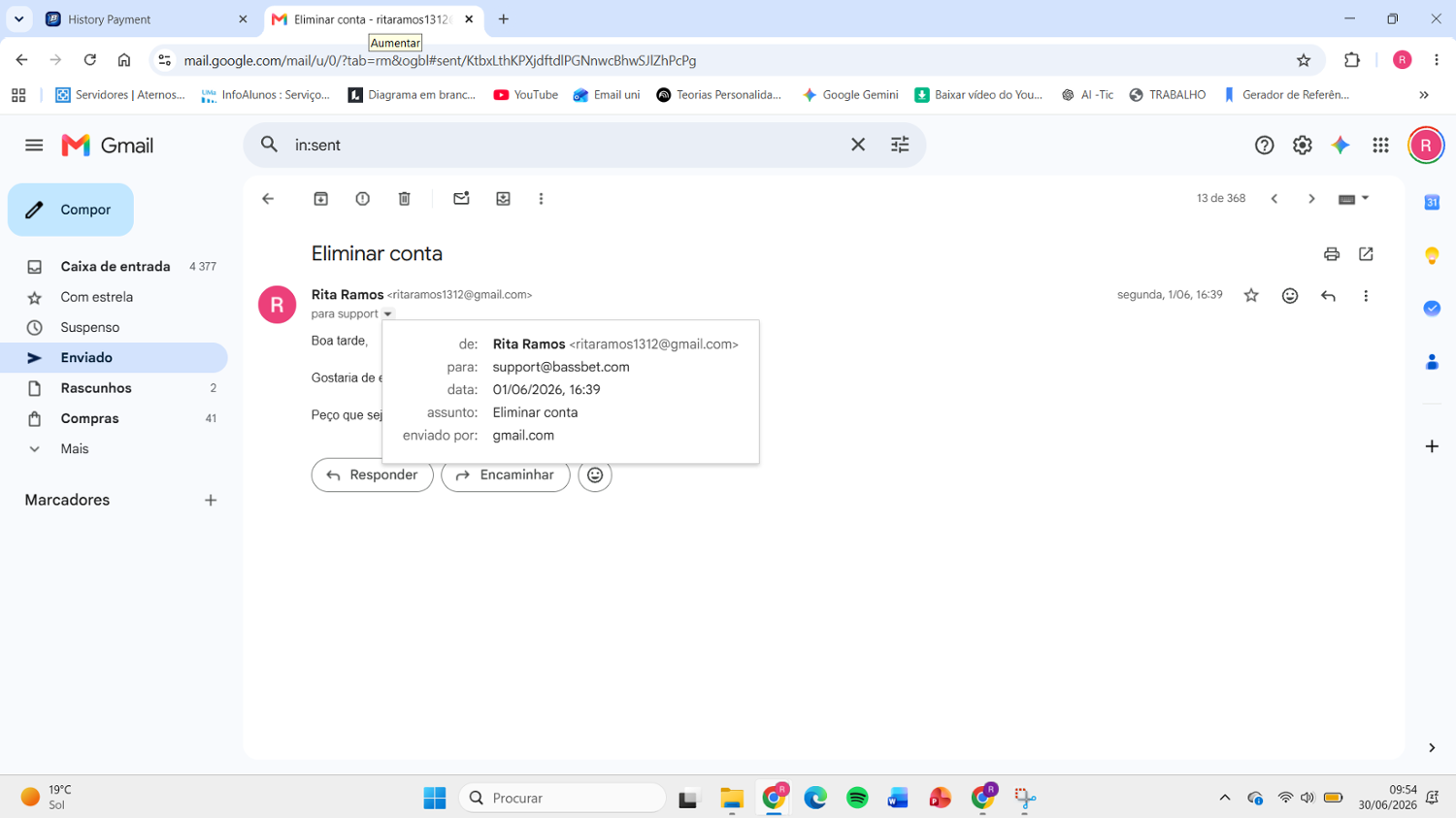The image size is (1456, 818).
Task: Click in the in:sent search field
Action: pos(563,145)
